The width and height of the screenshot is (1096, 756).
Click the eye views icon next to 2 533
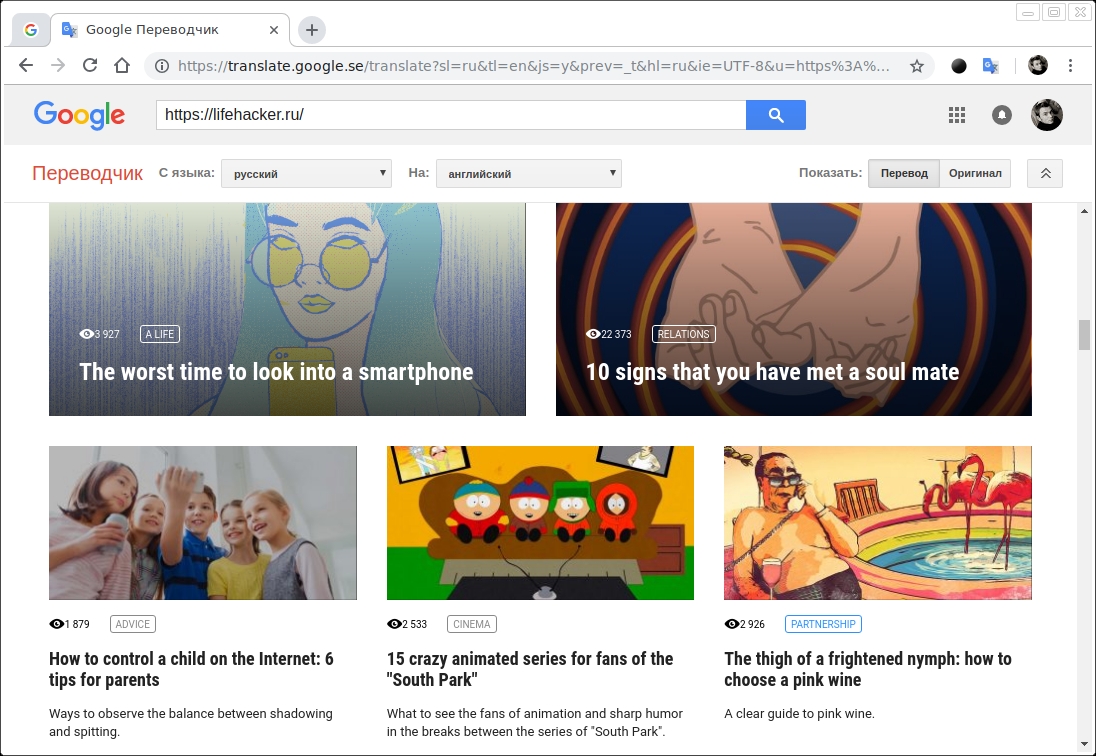pos(394,624)
